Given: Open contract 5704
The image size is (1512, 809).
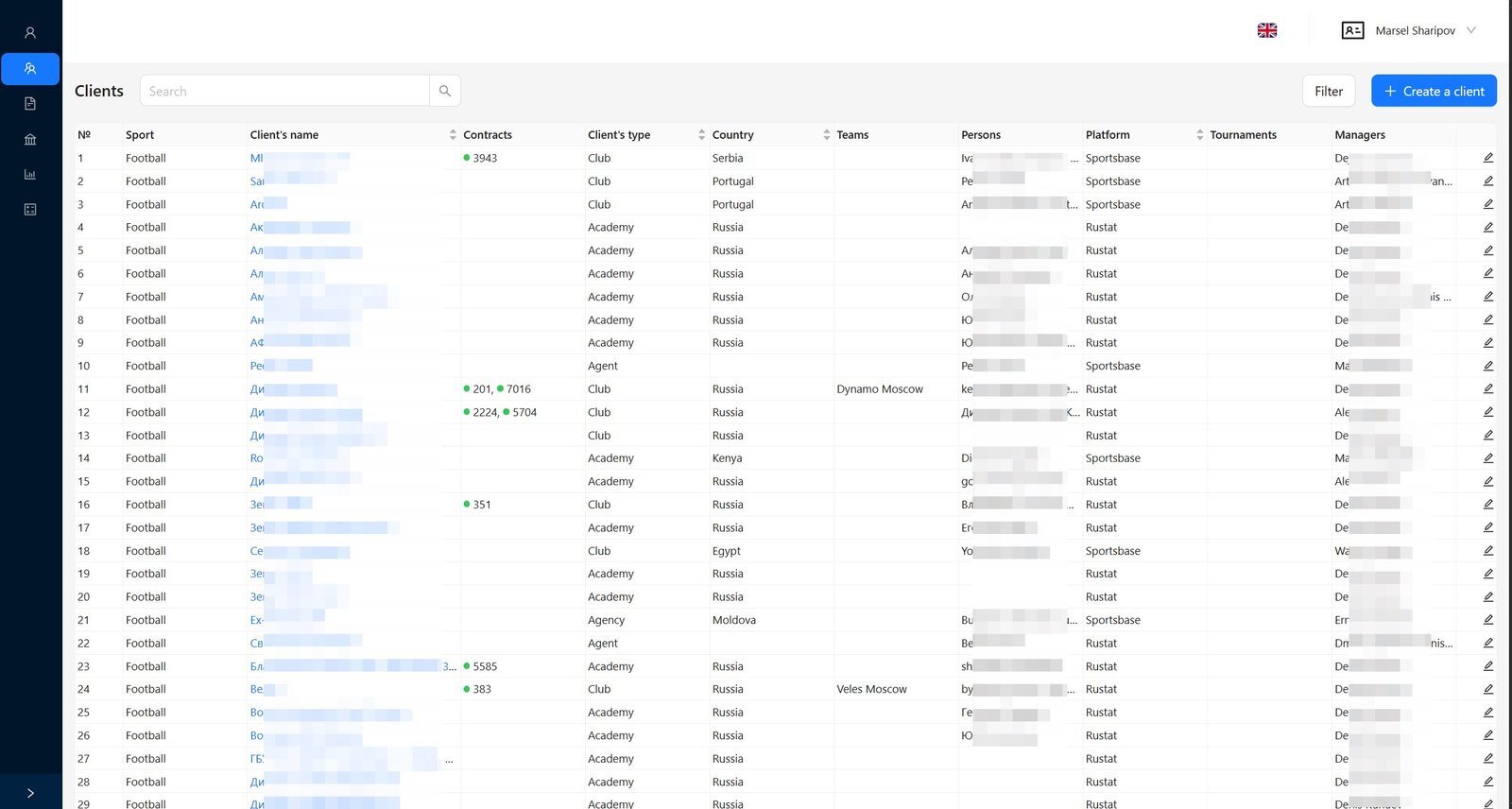Looking at the screenshot, I should [x=524, y=412].
